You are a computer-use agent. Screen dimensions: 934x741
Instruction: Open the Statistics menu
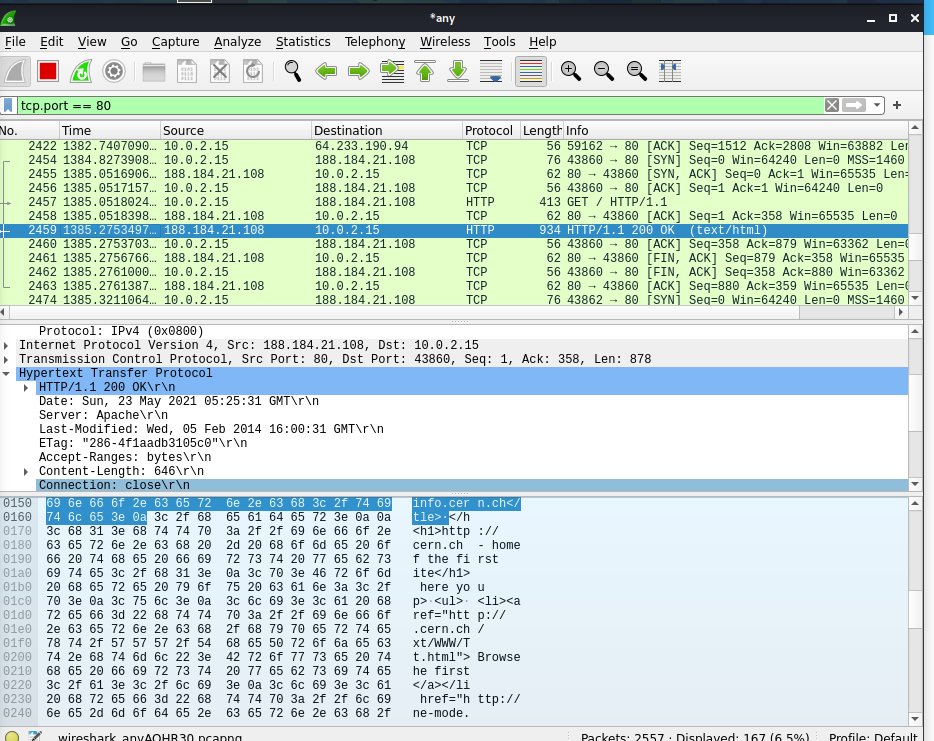(303, 42)
